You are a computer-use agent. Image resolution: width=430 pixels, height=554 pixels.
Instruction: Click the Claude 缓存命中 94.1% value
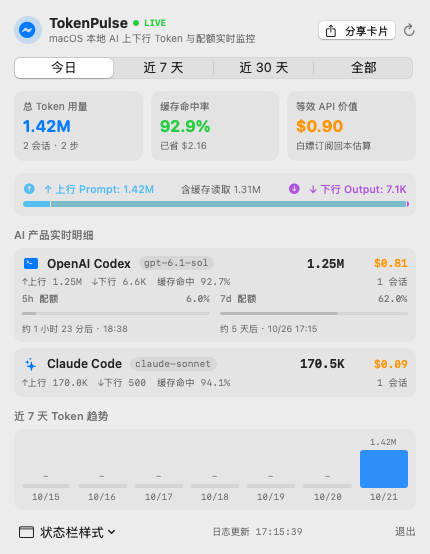tap(194, 383)
